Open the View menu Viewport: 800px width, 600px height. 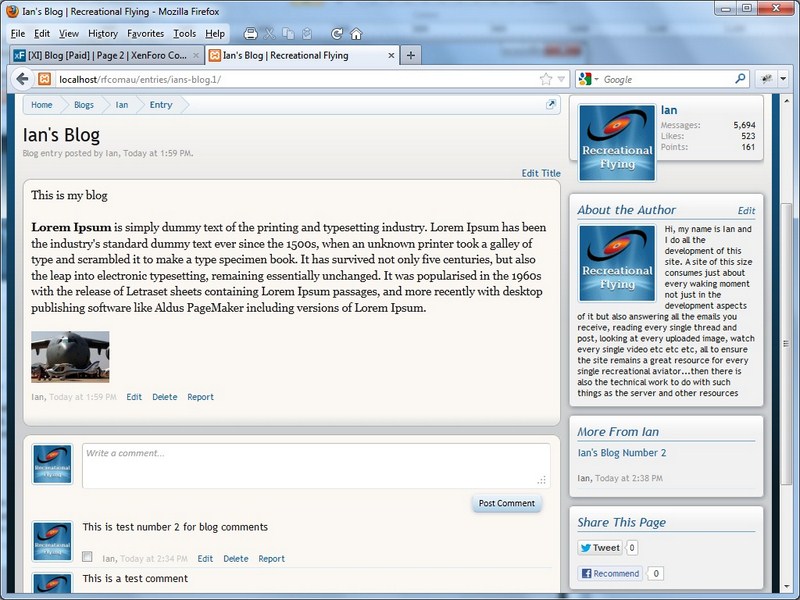(69, 34)
